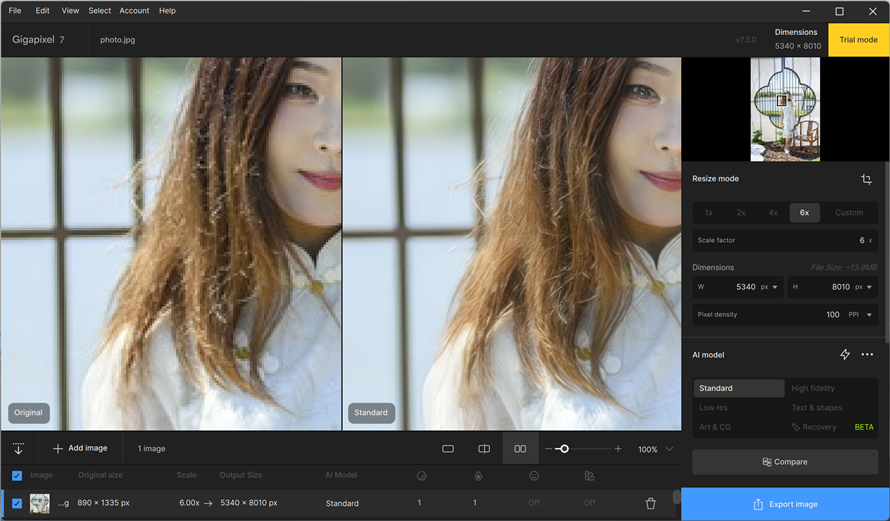This screenshot has width=890, height=521.
Task: Open the AI model three-dots options
Action: point(867,355)
